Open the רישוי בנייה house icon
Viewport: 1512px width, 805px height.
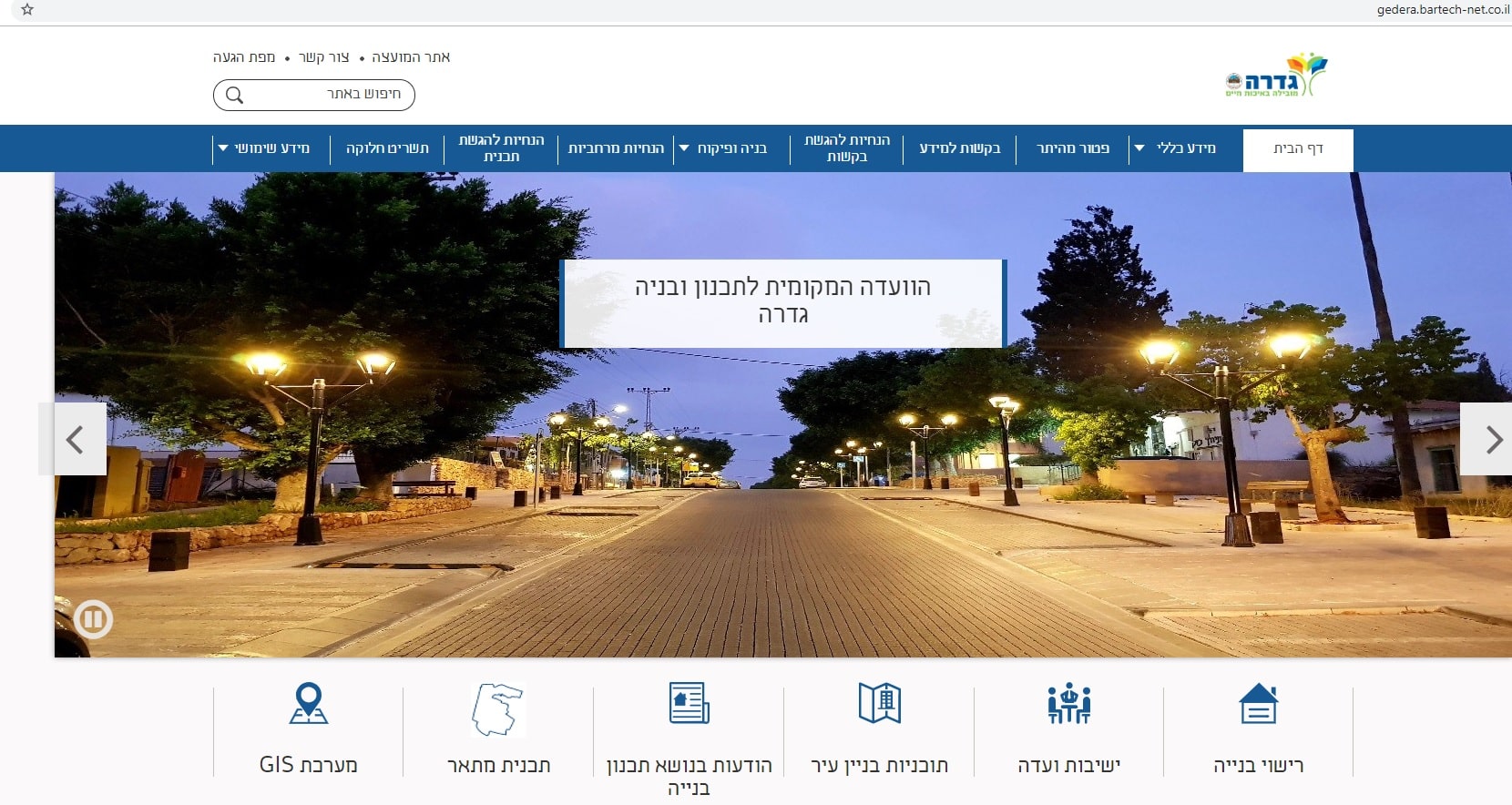coord(1259,703)
